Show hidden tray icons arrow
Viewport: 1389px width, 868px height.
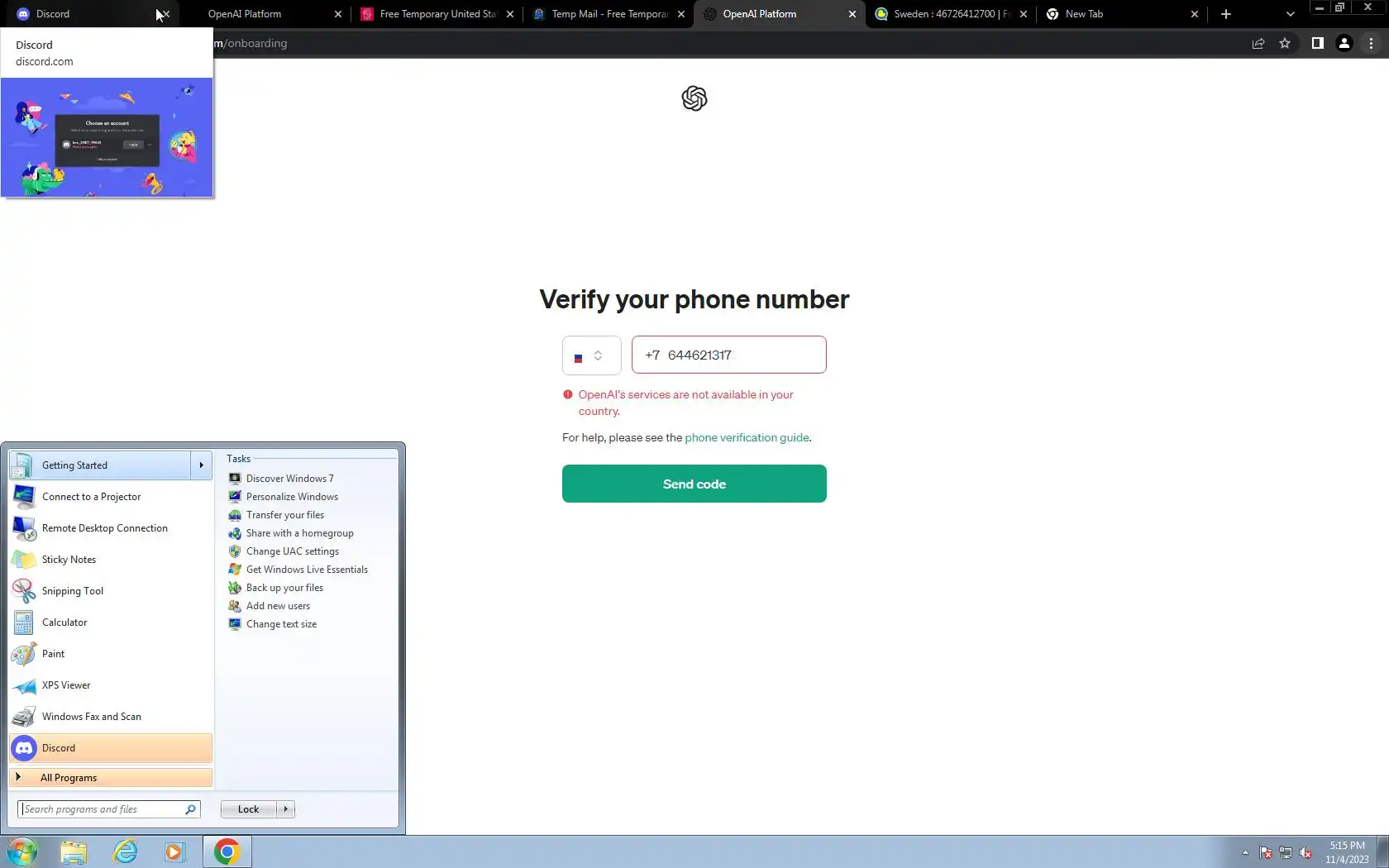[x=1245, y=852]
